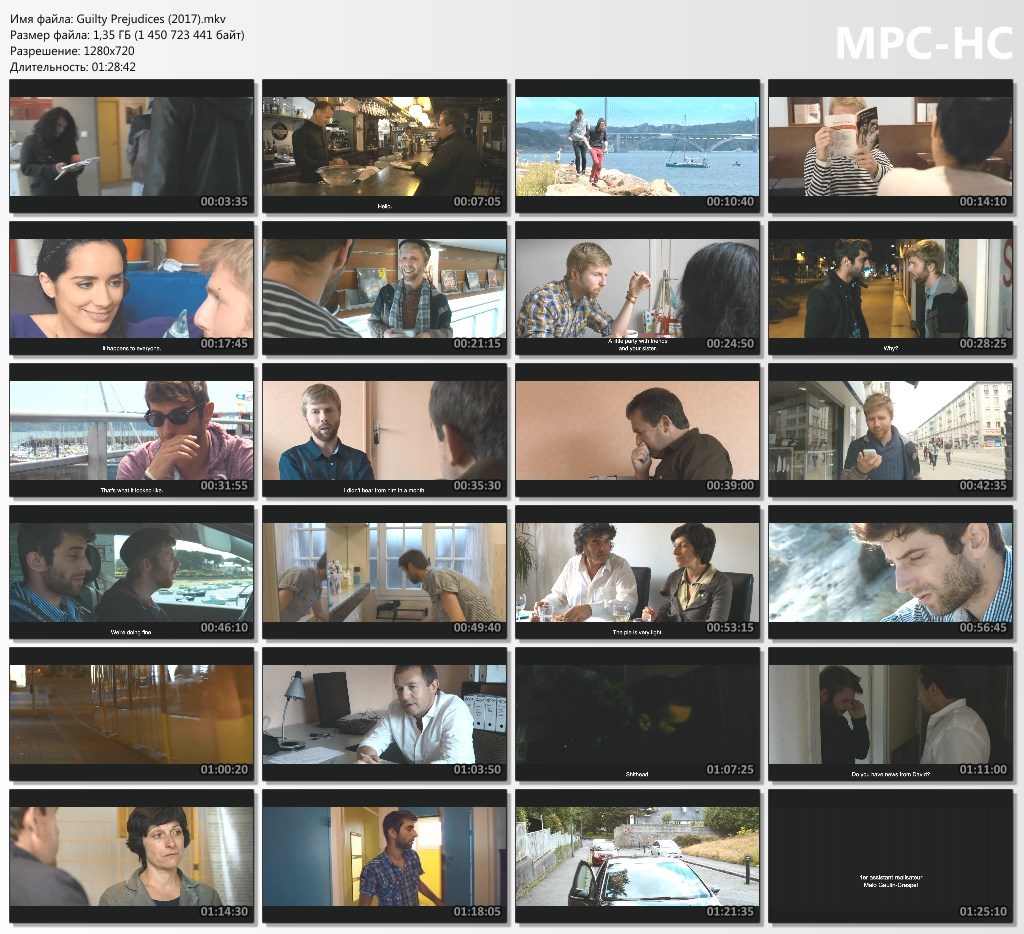Click the file name text Guilty Prejudices (2017).mkv
This screenshot has width=1024, height=934.
coord(151,19)
